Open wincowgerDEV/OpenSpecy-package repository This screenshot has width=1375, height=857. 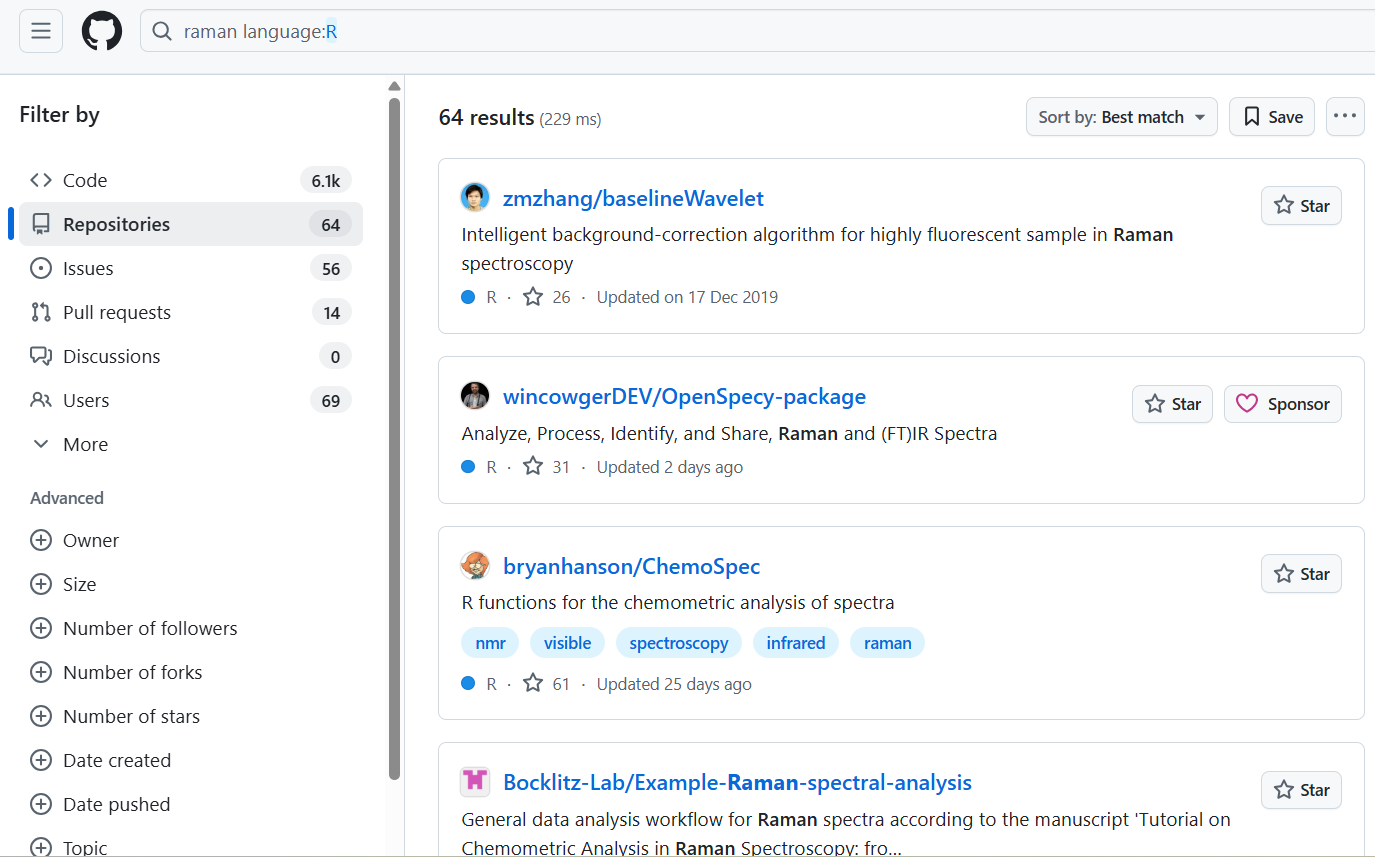click(684, 396)
